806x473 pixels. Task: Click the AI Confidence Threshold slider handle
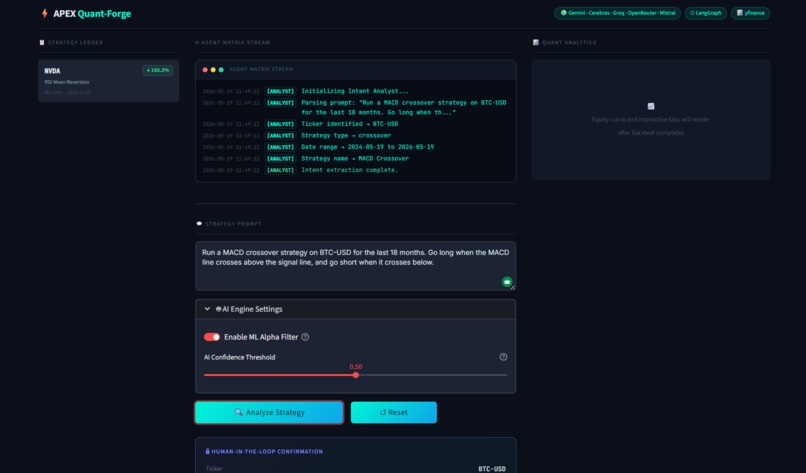point(356,375)
